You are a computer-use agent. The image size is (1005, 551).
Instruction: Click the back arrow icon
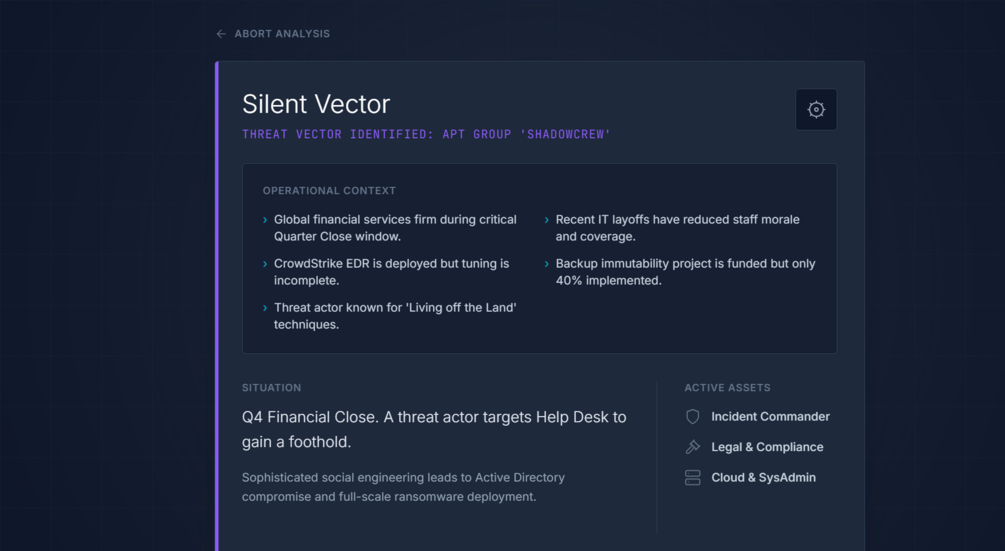pos(221,34)
